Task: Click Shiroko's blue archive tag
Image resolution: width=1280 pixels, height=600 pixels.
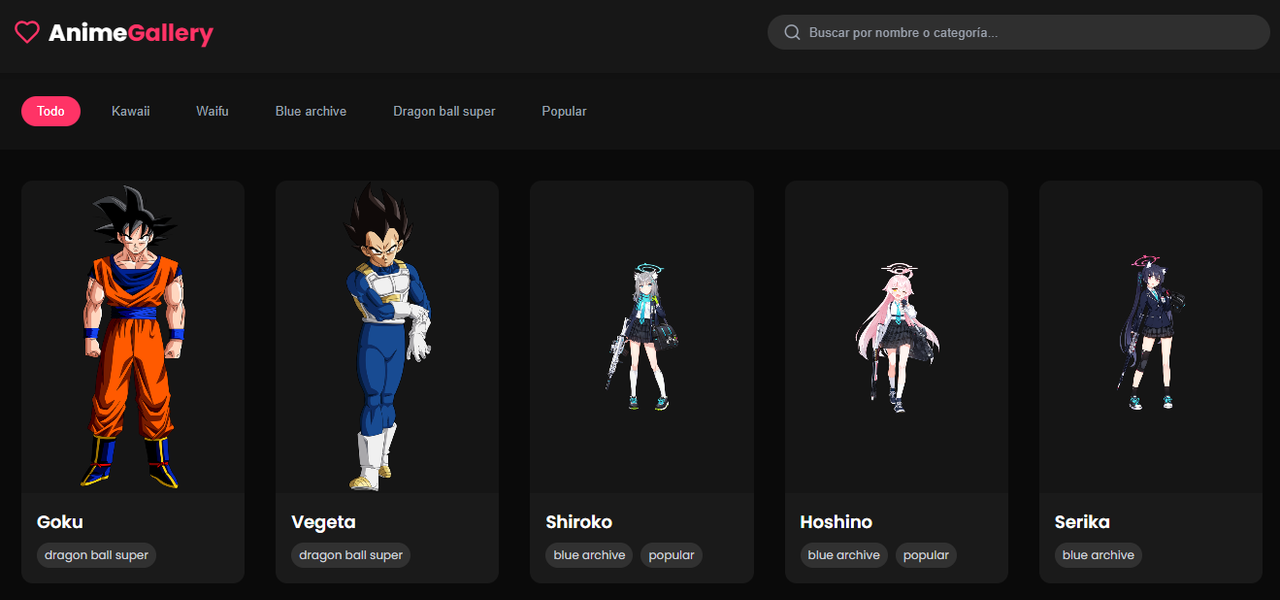Action: point(589,555)
